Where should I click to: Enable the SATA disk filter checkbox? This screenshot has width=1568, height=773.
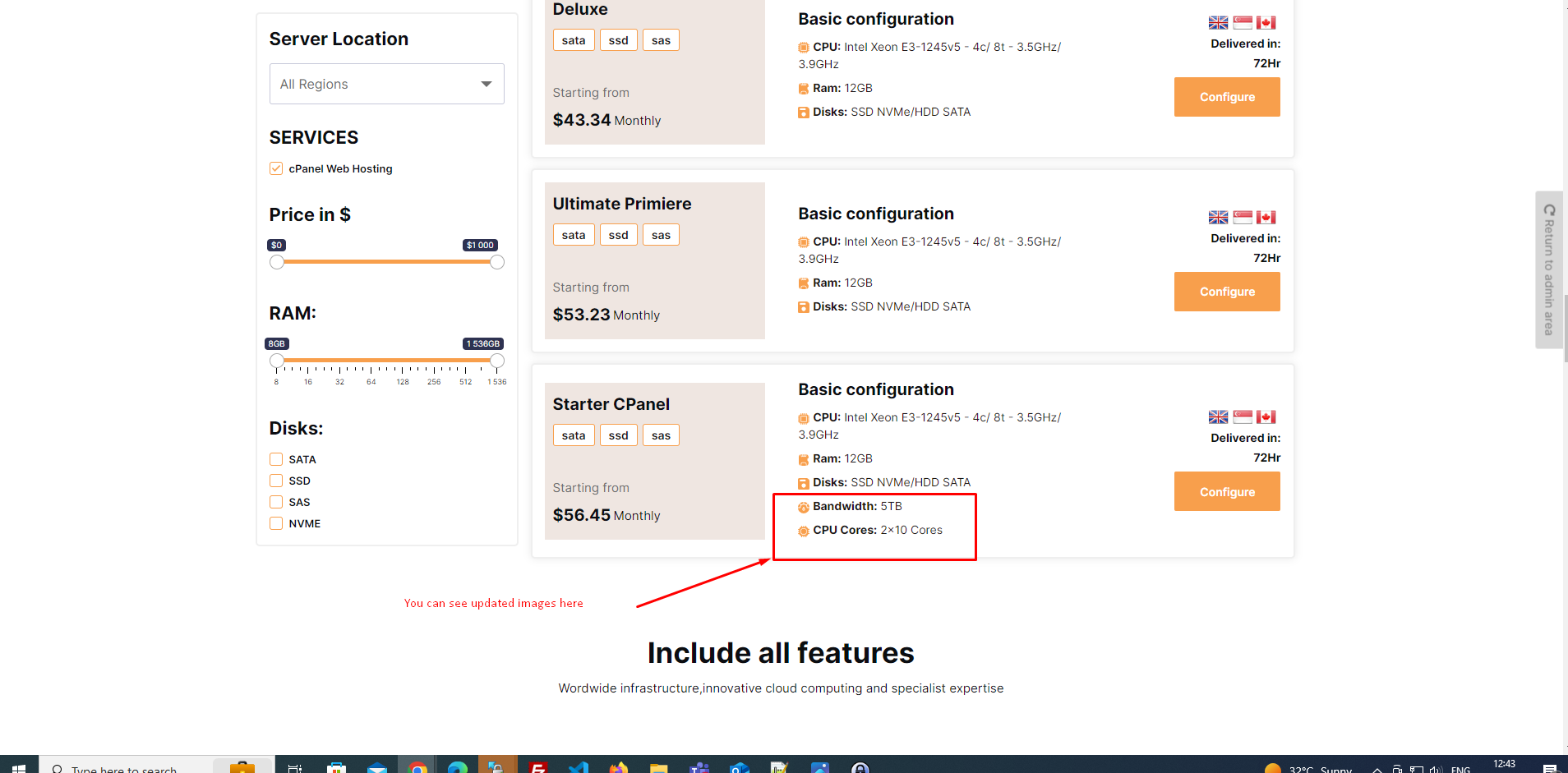[276, 459]
